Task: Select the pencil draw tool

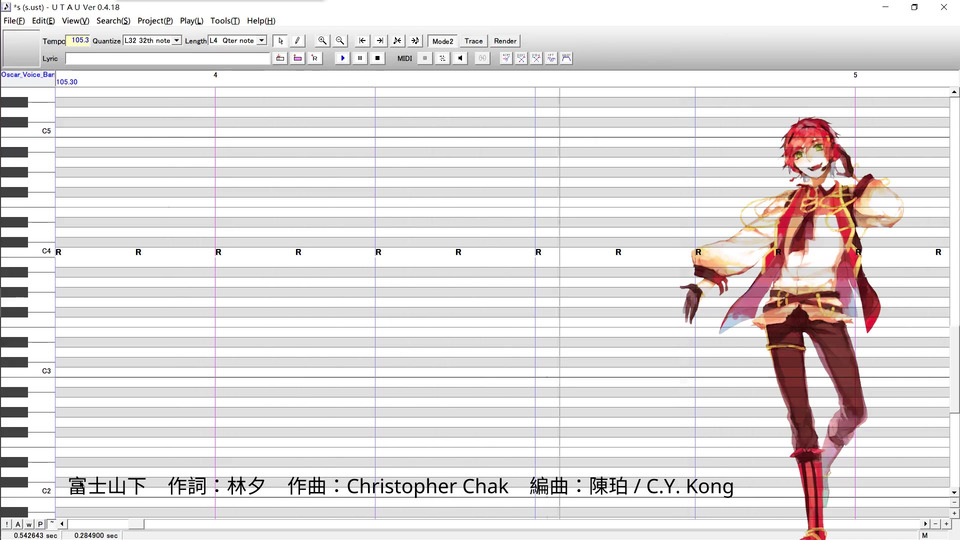Action: pyautogui.click(x=298, y=41)
